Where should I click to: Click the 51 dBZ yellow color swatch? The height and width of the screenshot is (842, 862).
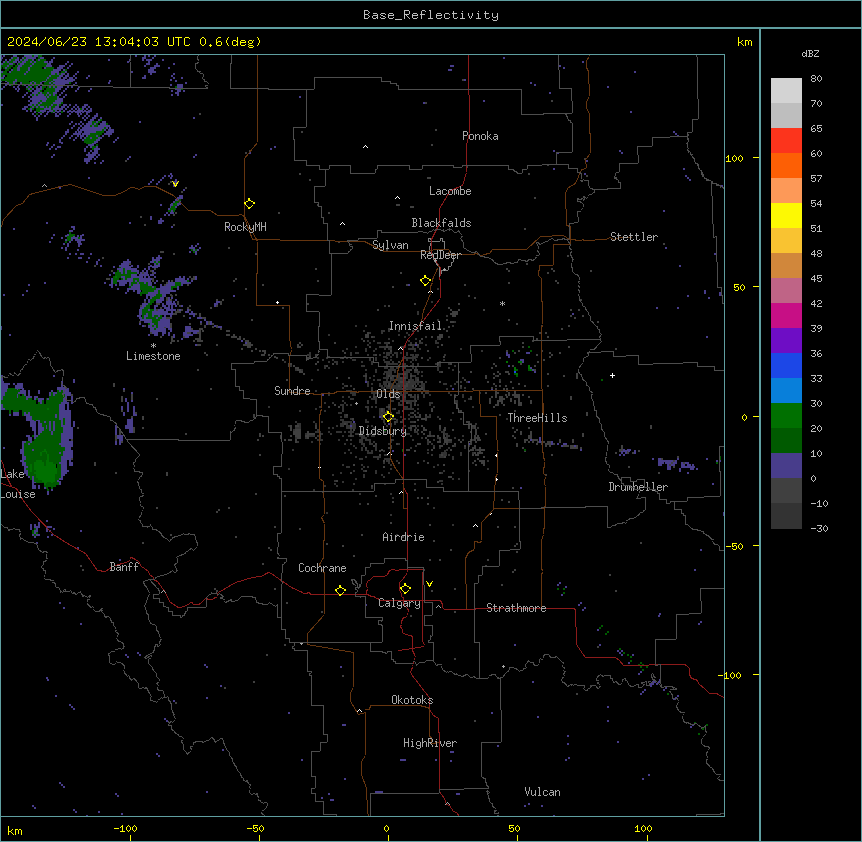786,215
